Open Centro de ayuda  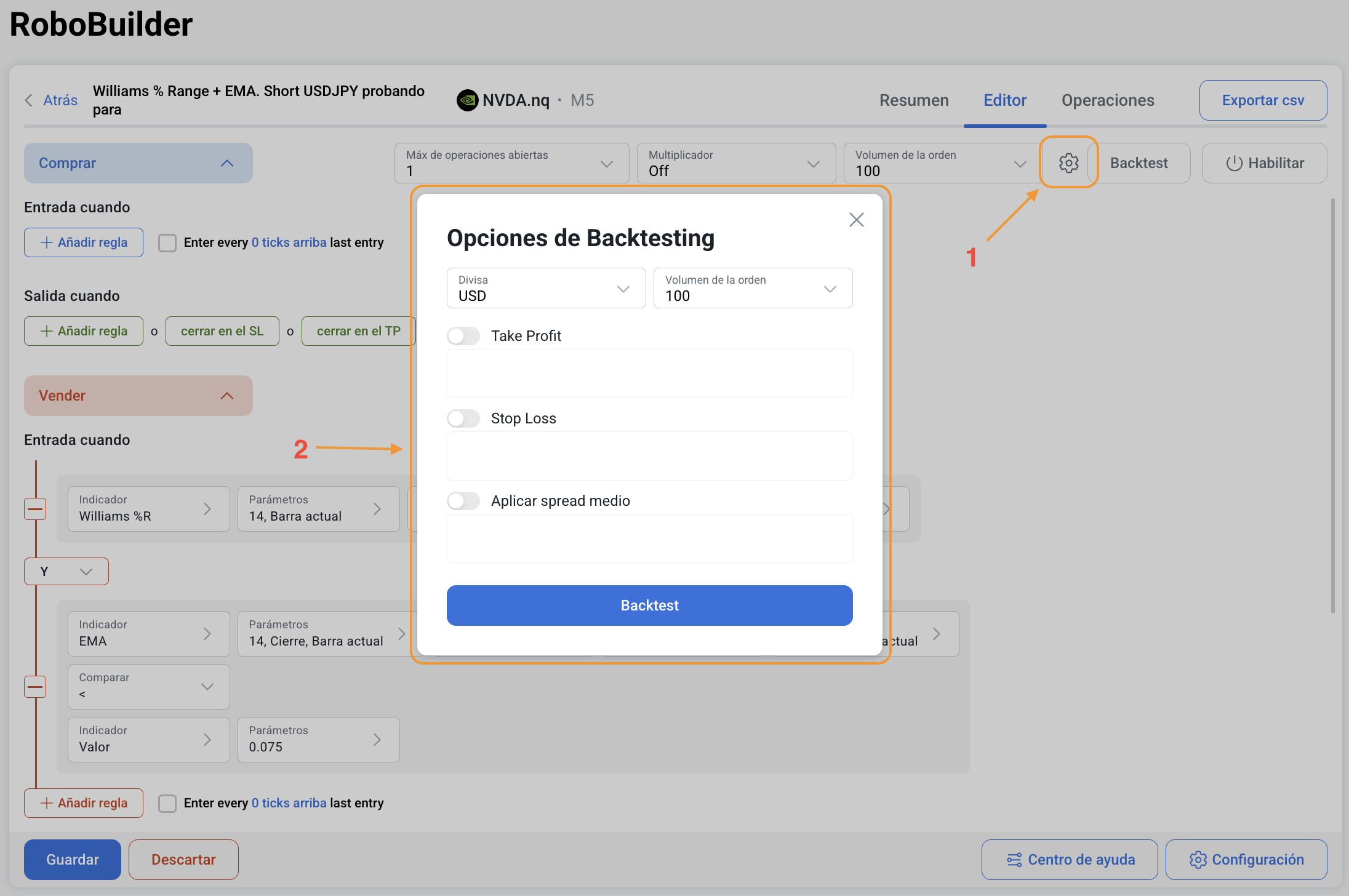coord(1070,859)
